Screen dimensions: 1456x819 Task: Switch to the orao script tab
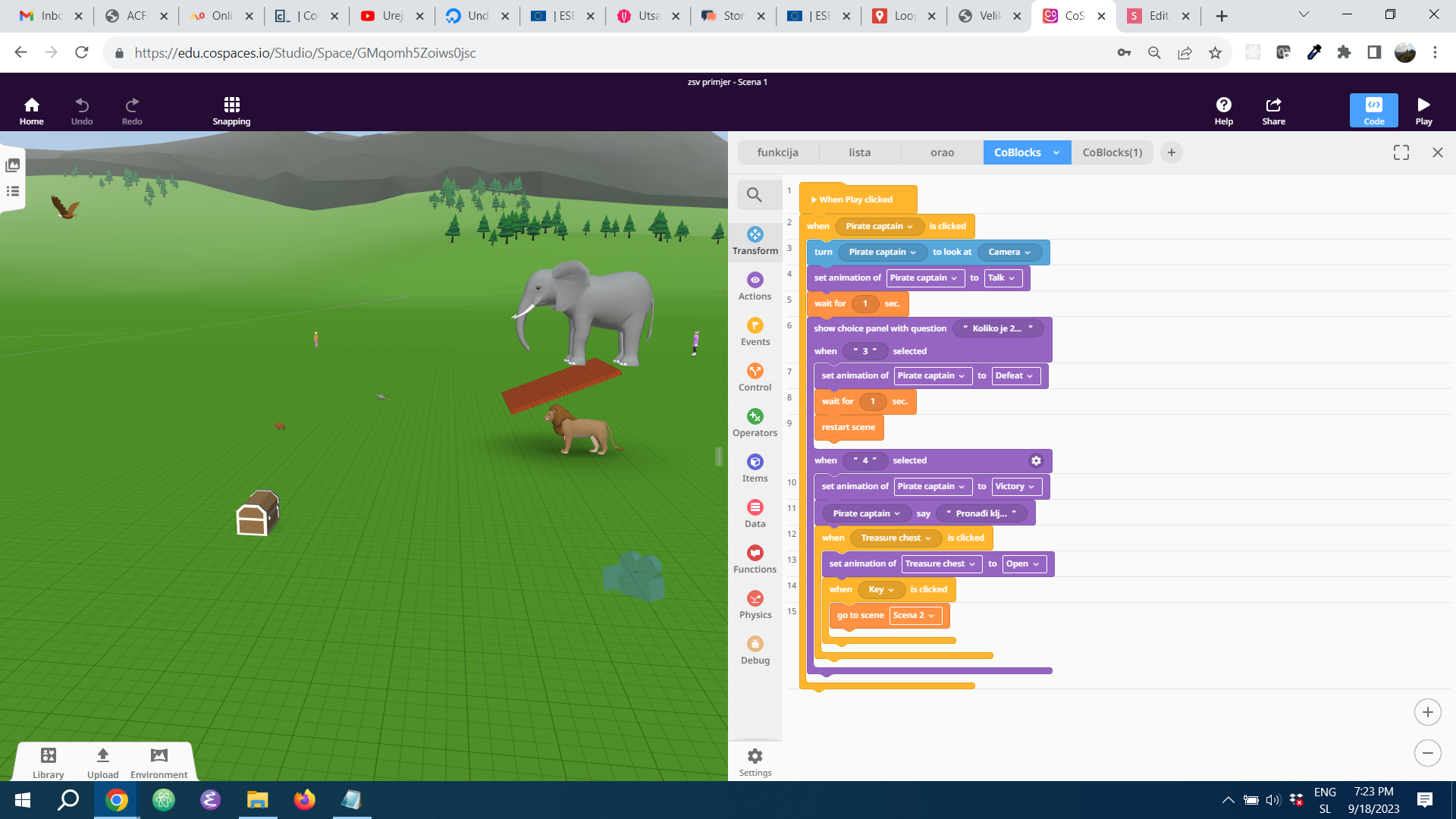(x=942, y=152)
